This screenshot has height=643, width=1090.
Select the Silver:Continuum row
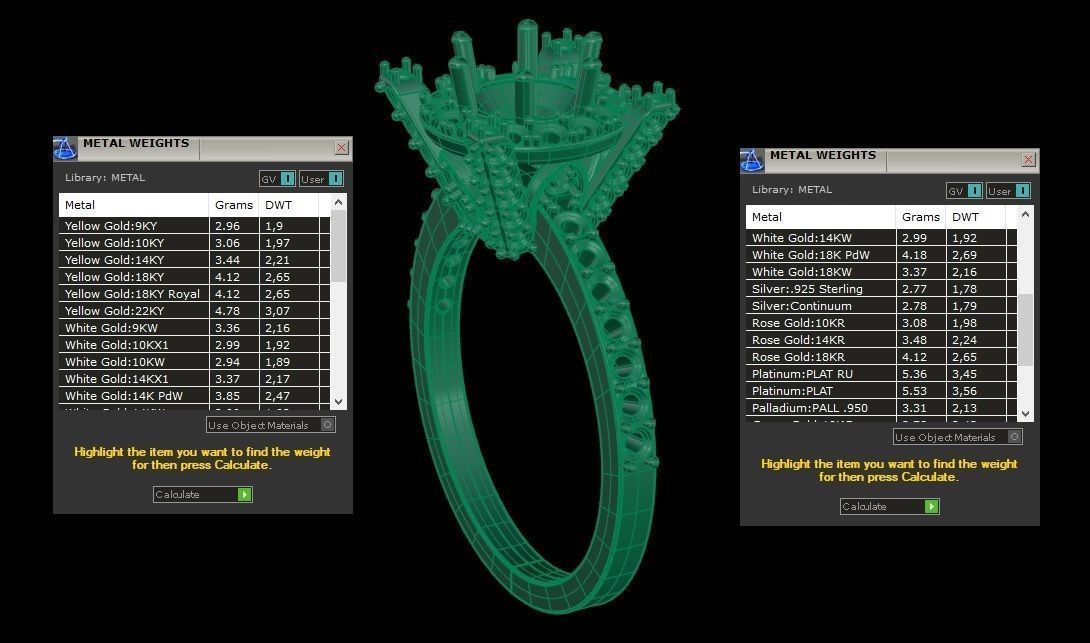[881, 306]
